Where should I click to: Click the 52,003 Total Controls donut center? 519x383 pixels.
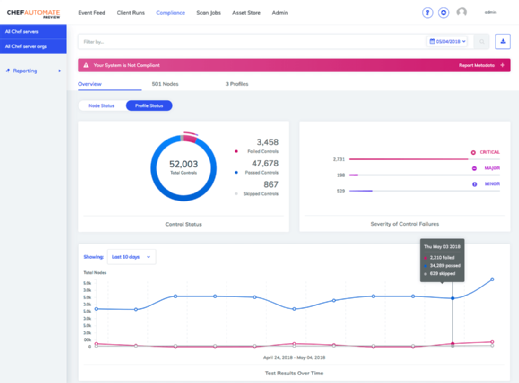[184, 168]
